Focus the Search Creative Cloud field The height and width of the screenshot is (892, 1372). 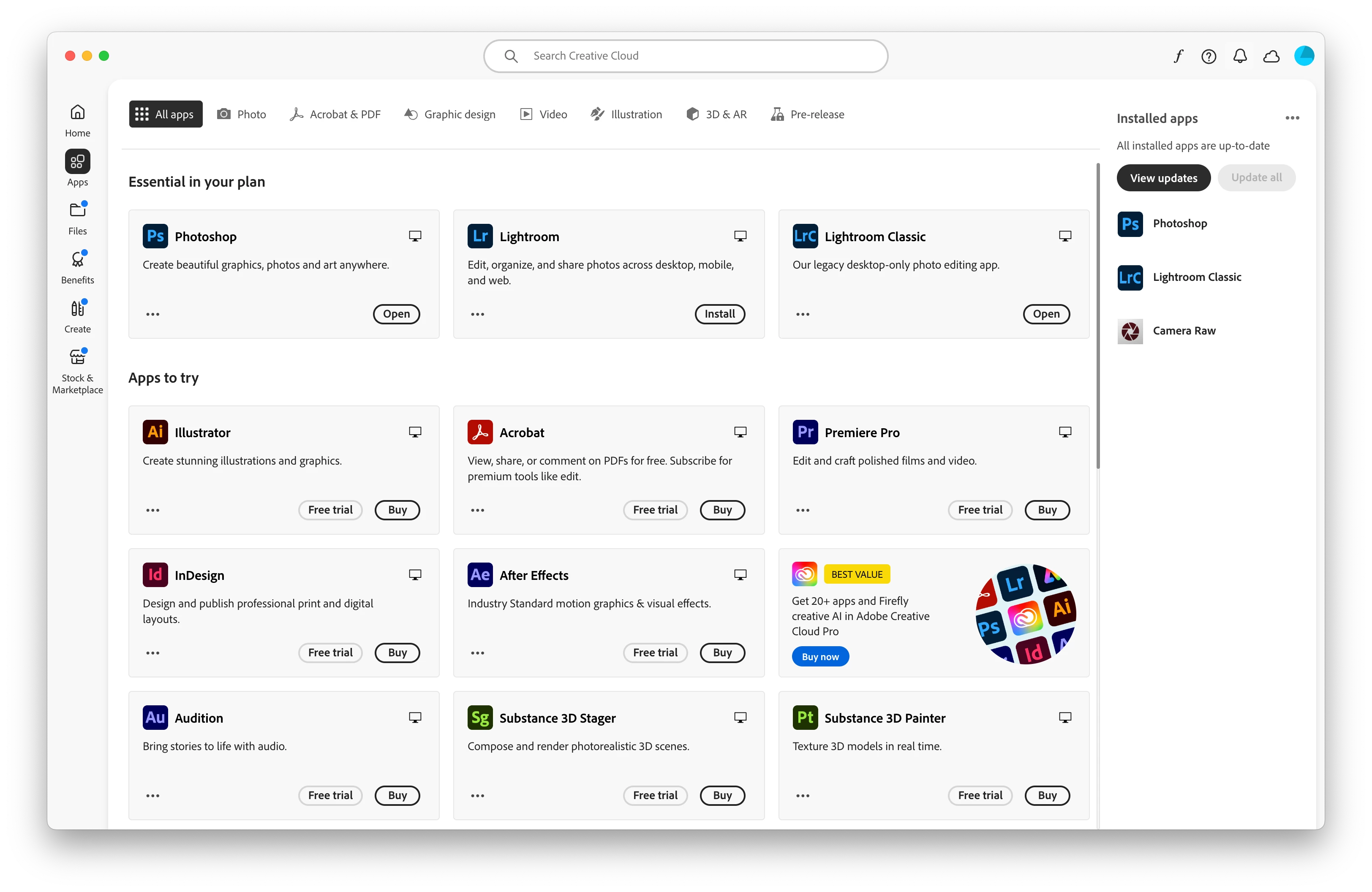point(685,56)
